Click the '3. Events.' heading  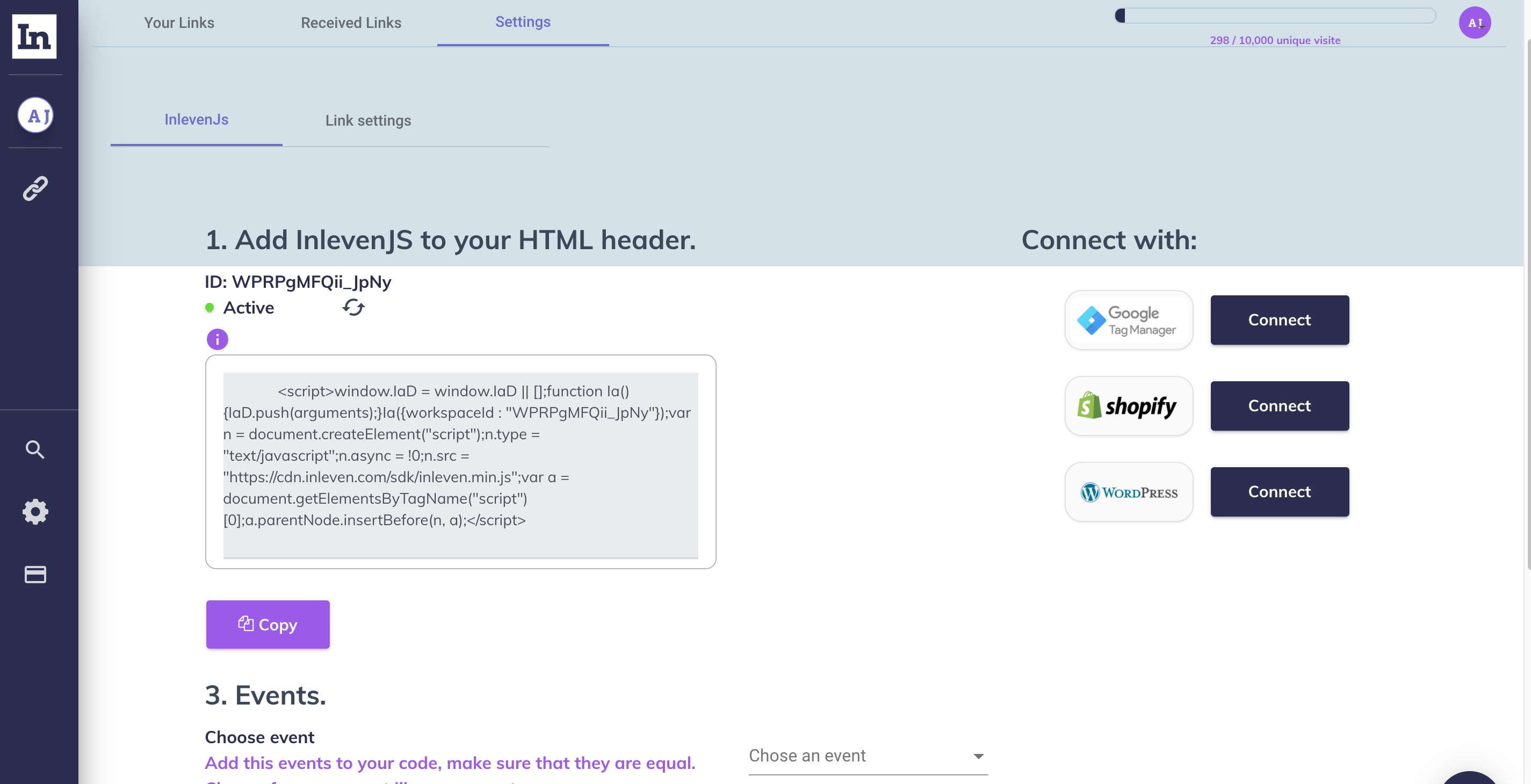[266, 695]
